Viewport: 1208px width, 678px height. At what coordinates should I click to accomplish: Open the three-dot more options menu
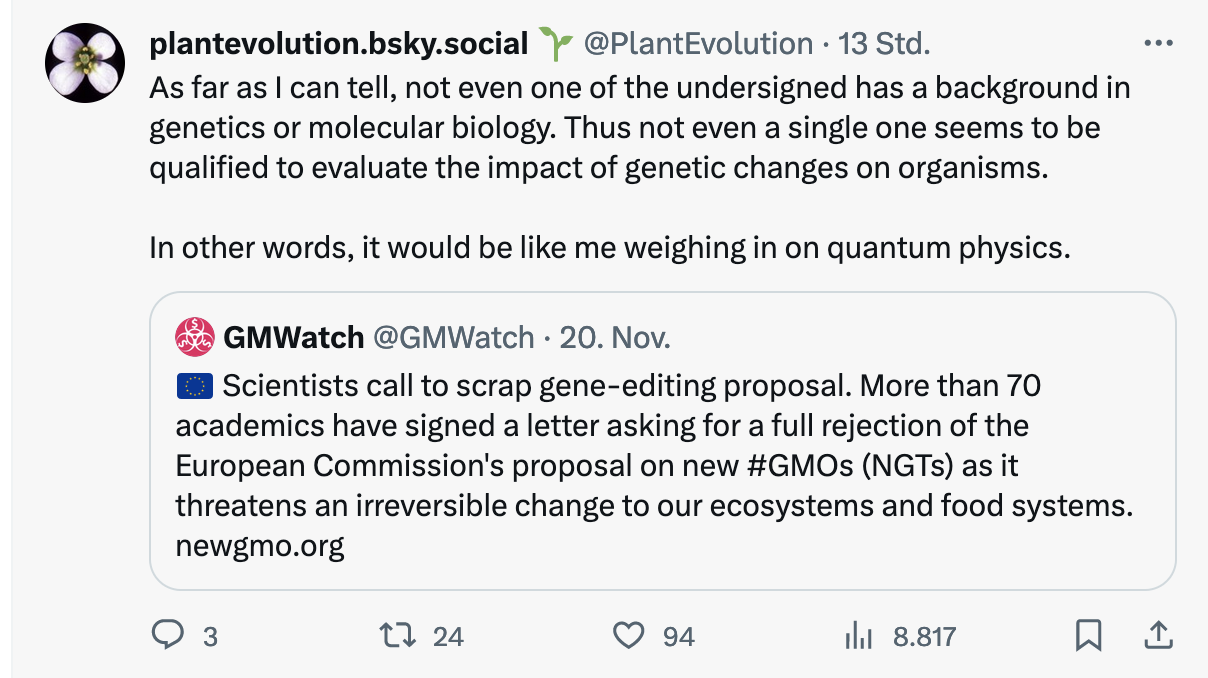tap(1157, 44)
